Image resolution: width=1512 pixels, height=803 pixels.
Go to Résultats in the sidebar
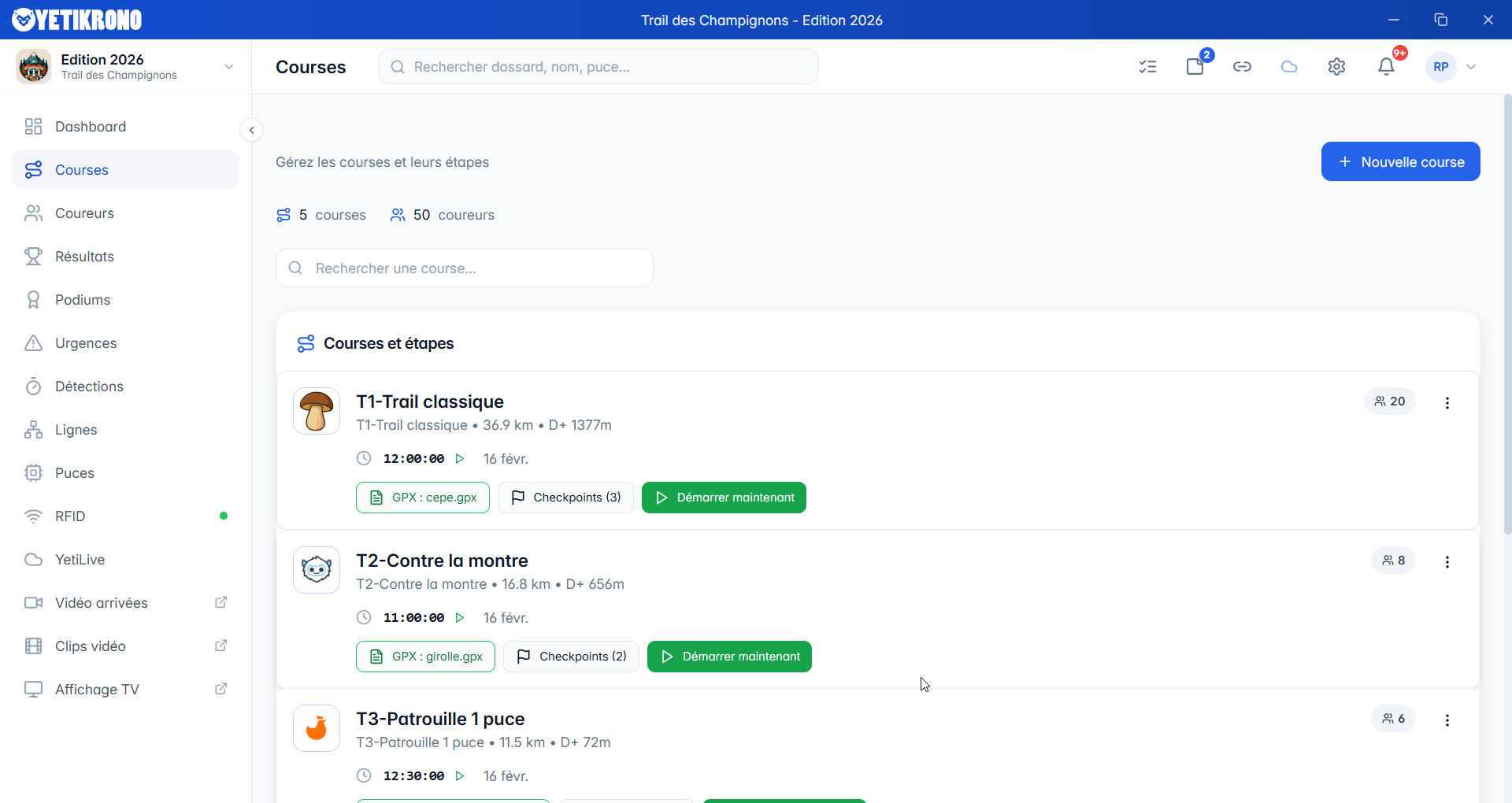click(84, 257)
